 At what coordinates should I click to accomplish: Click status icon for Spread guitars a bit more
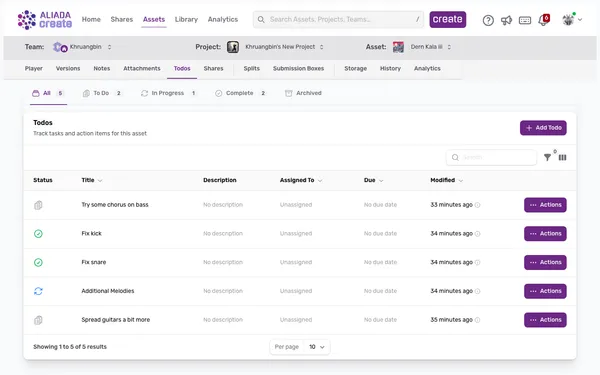(x=38, y=320)
